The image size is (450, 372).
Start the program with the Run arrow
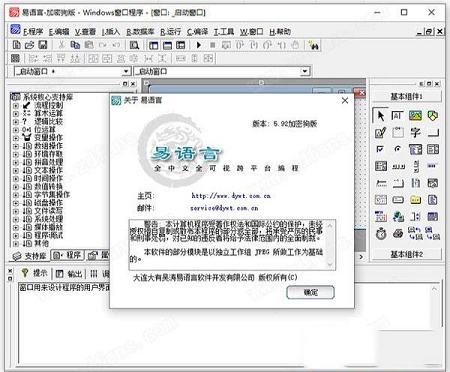tap(199, 45)
